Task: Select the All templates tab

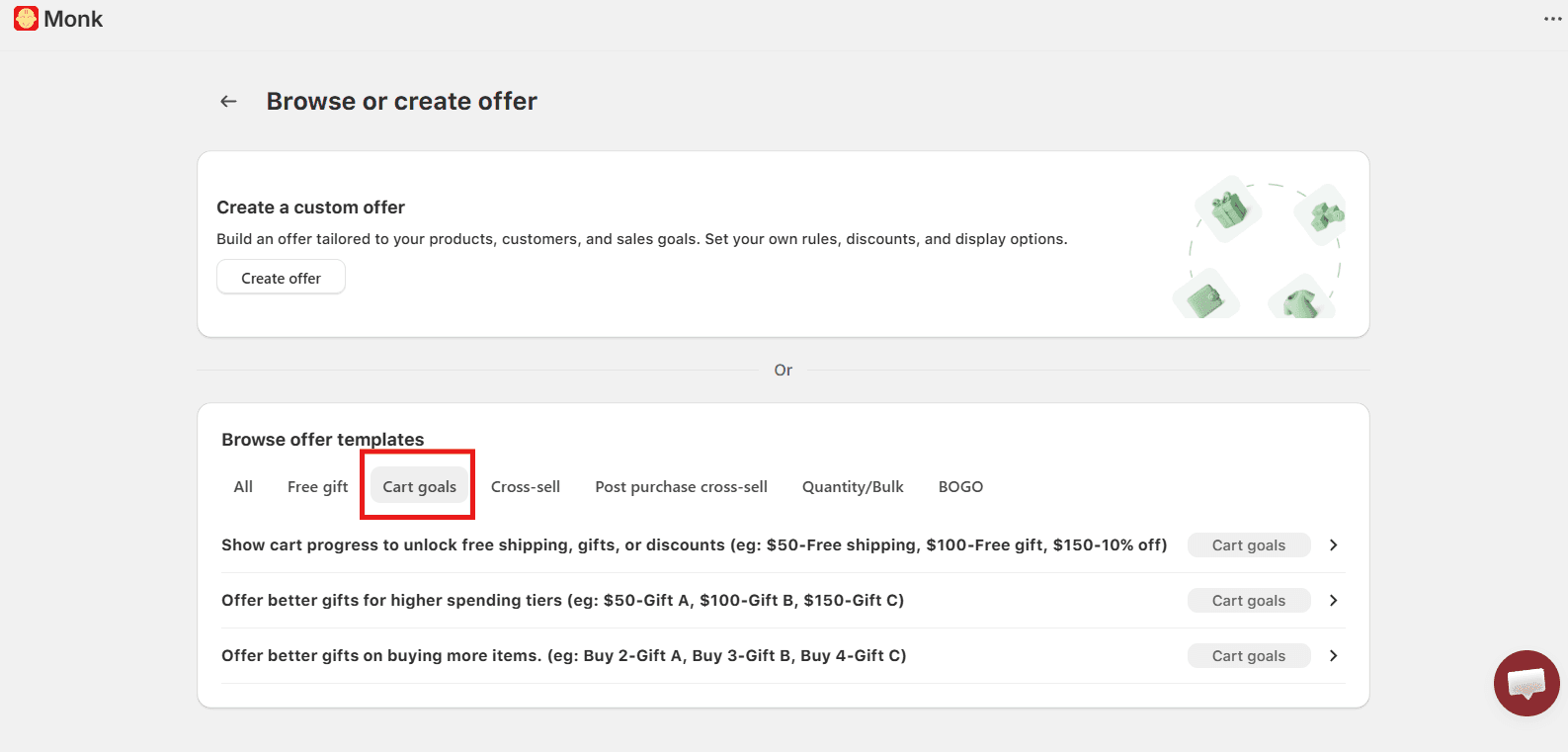Action: point(243,486)
